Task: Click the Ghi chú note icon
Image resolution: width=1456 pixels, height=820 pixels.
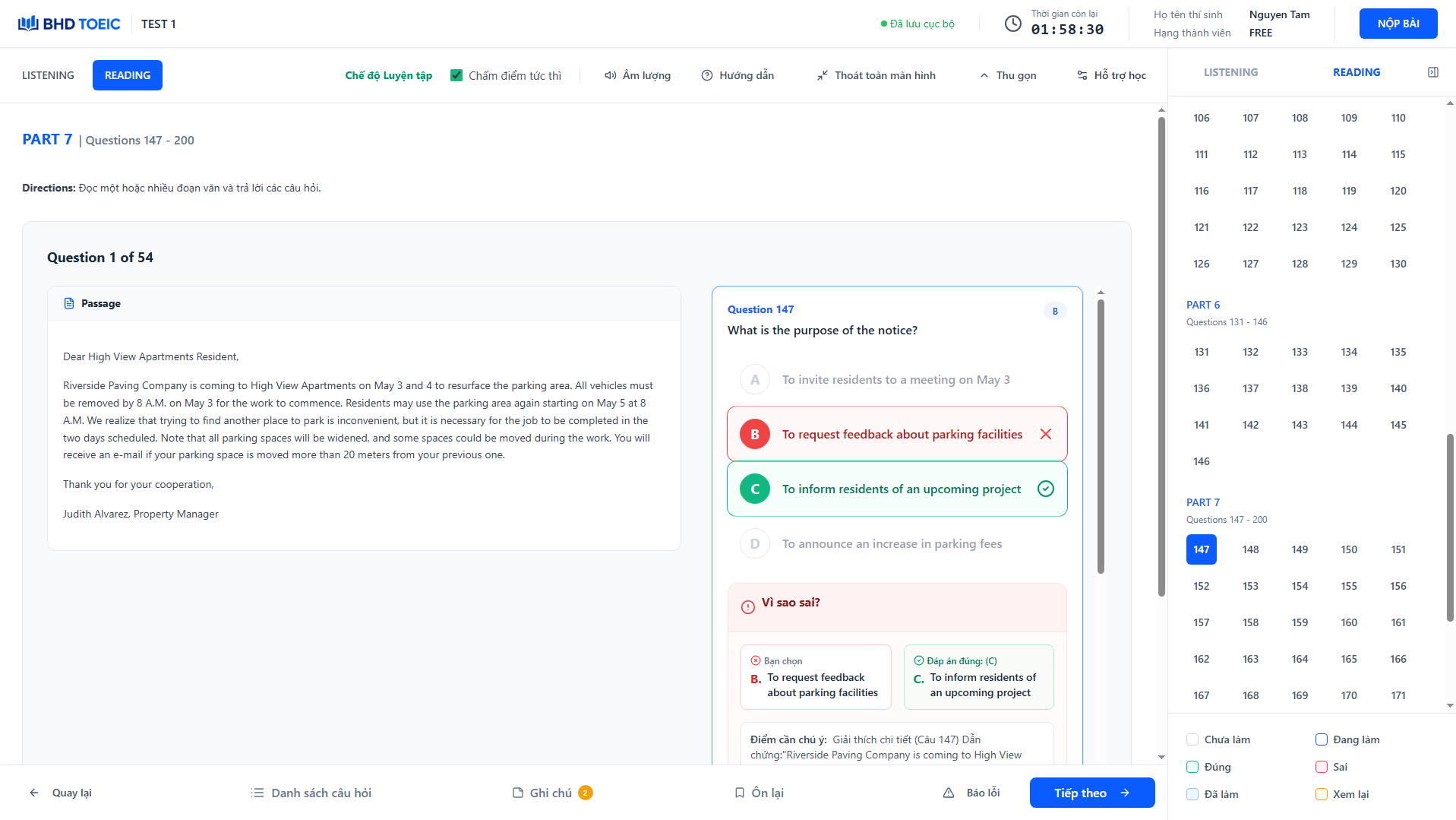Action: [518, 793]
